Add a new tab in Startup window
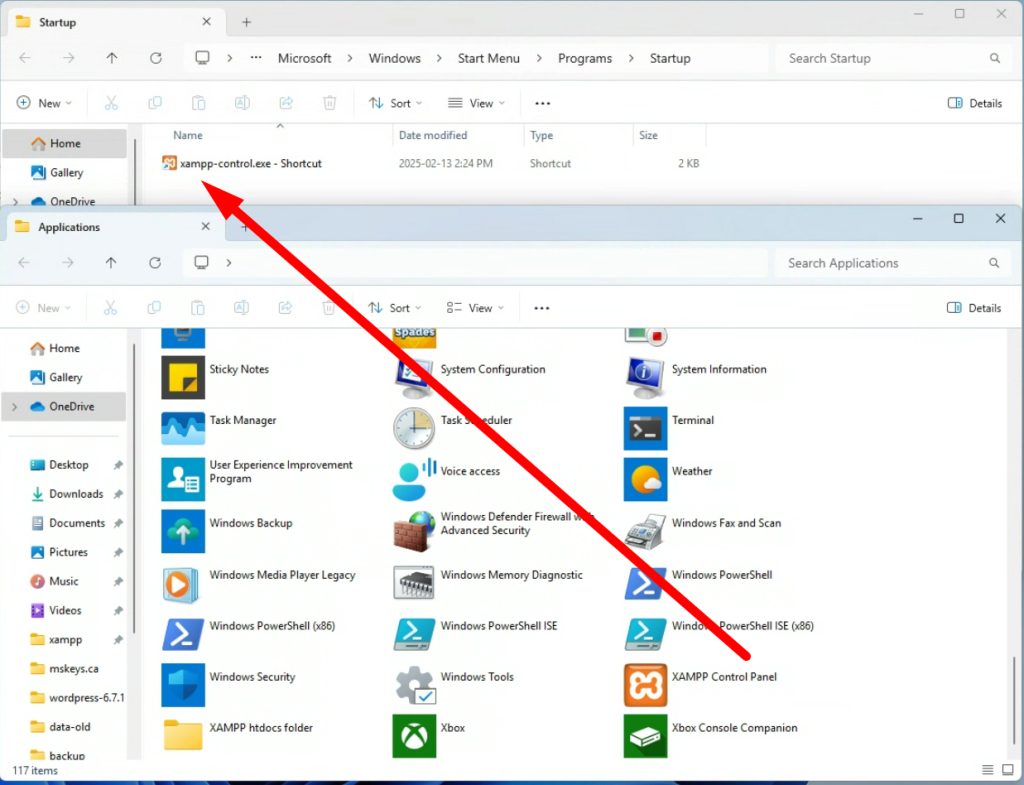This screenshot has width=1024, height=785. point(246,22)
